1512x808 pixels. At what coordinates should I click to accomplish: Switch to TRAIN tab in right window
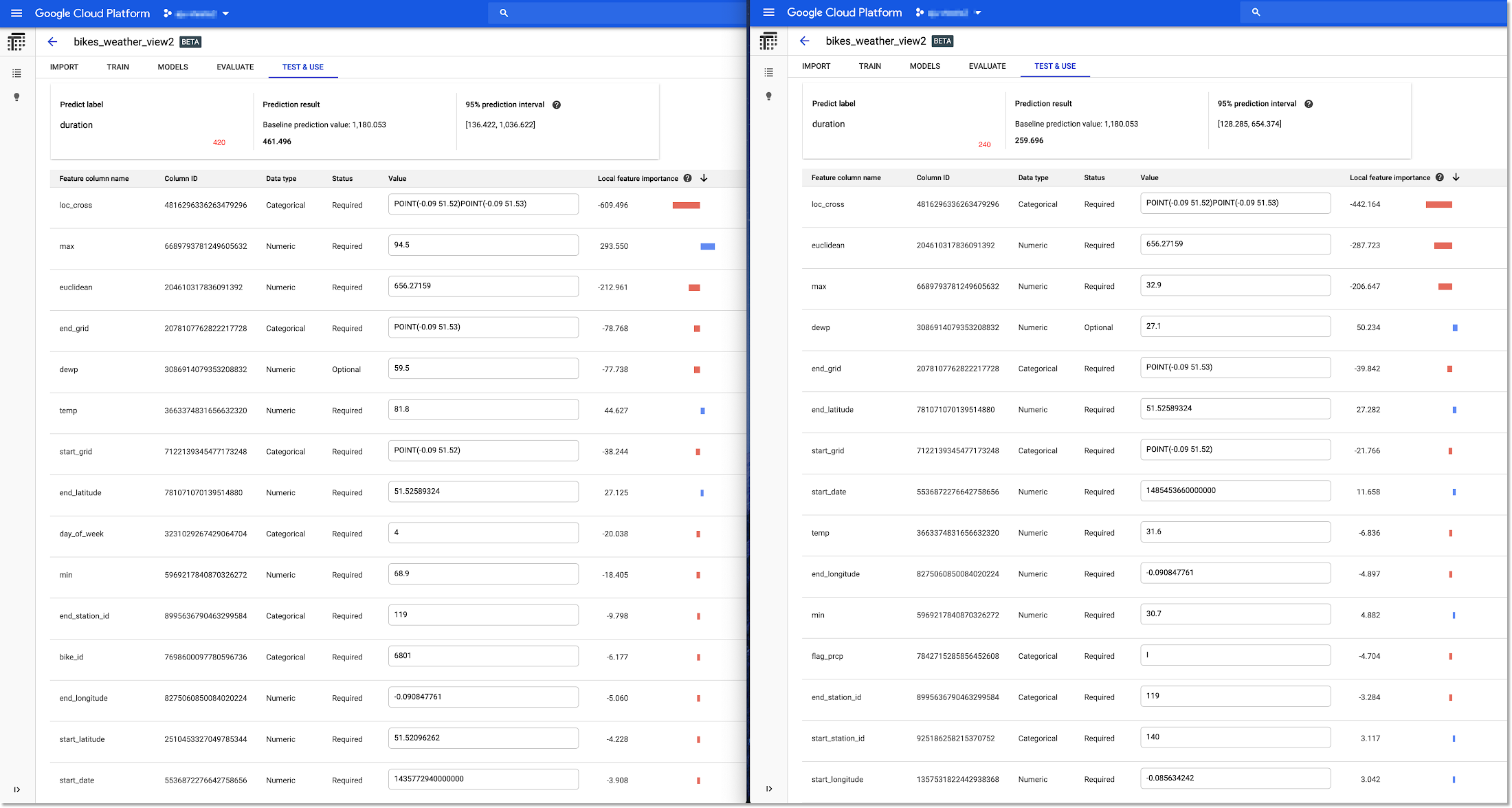(x=870, y=66)
